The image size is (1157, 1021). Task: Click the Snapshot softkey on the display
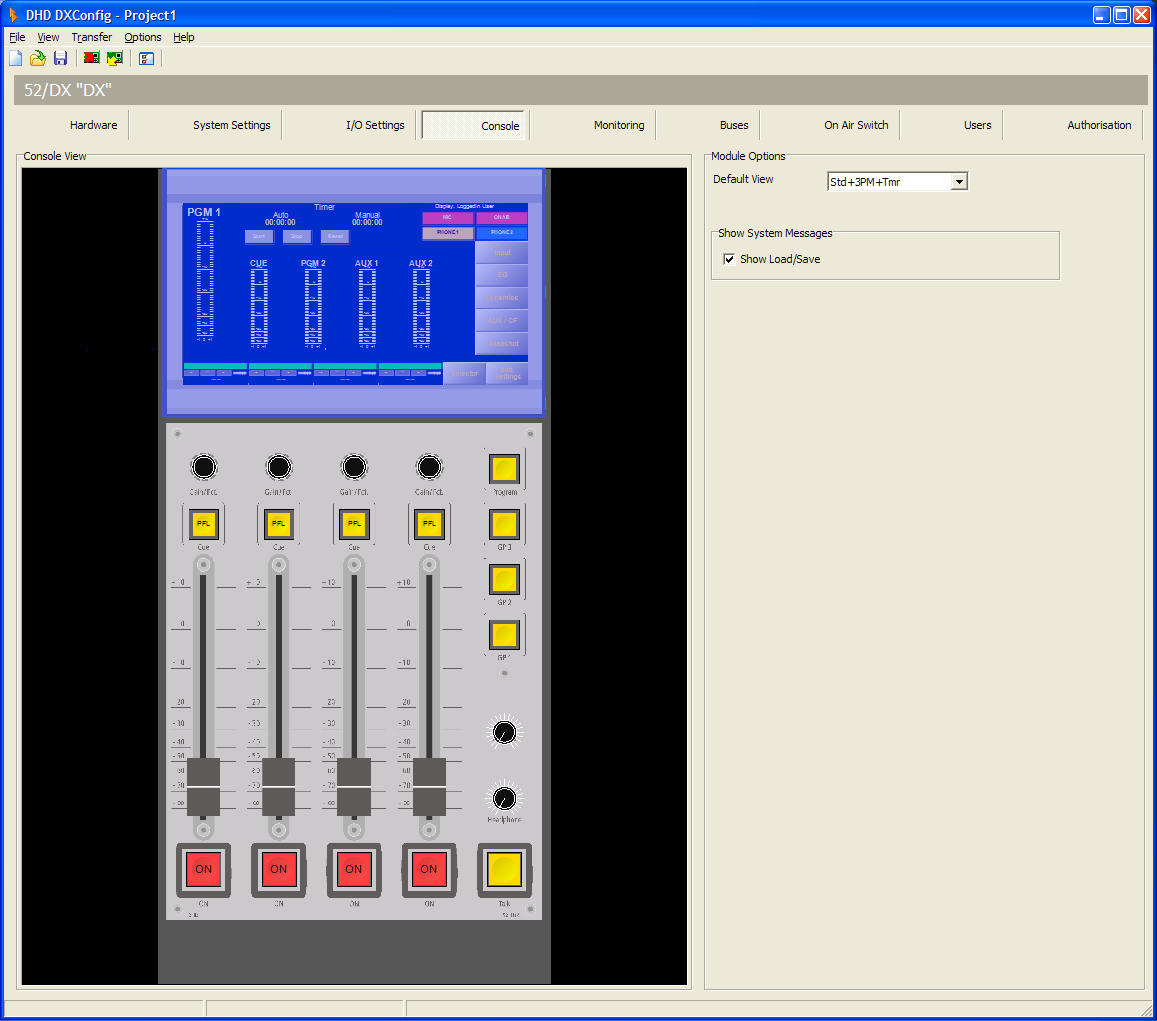coord(502,344)
